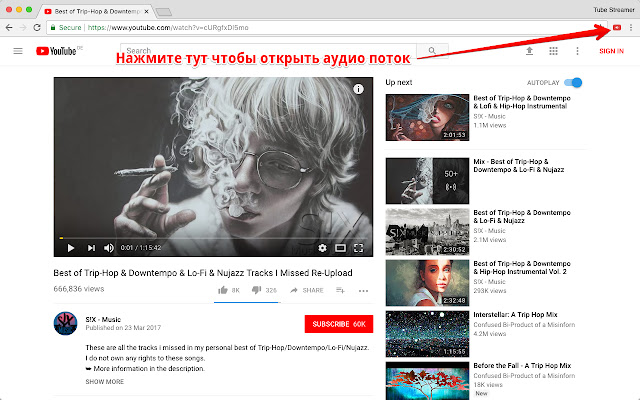
Task: Switch to theater mode
Action: (340, 248)
